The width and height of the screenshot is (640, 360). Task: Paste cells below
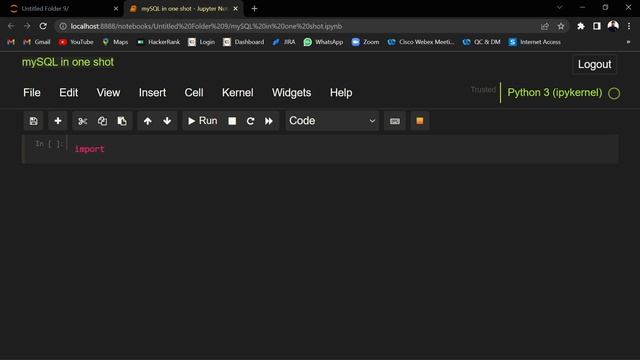coord(122,121)
